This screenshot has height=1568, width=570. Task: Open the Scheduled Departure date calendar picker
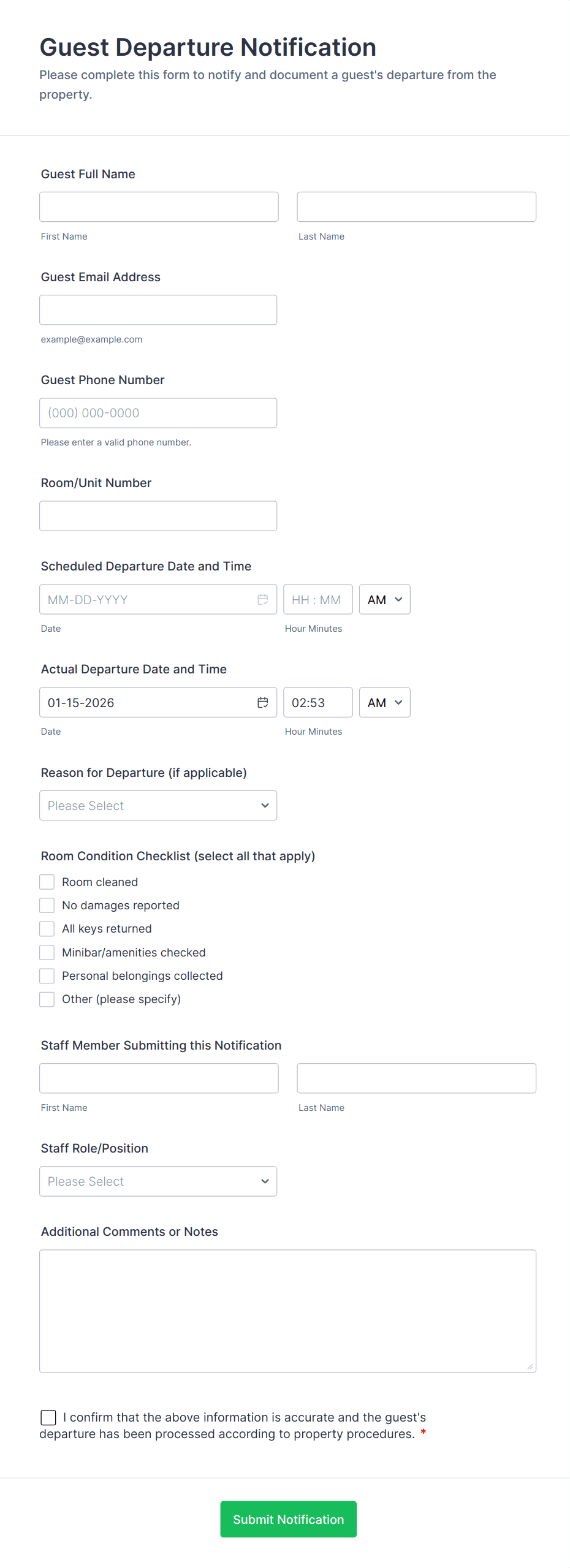point(263,599)
